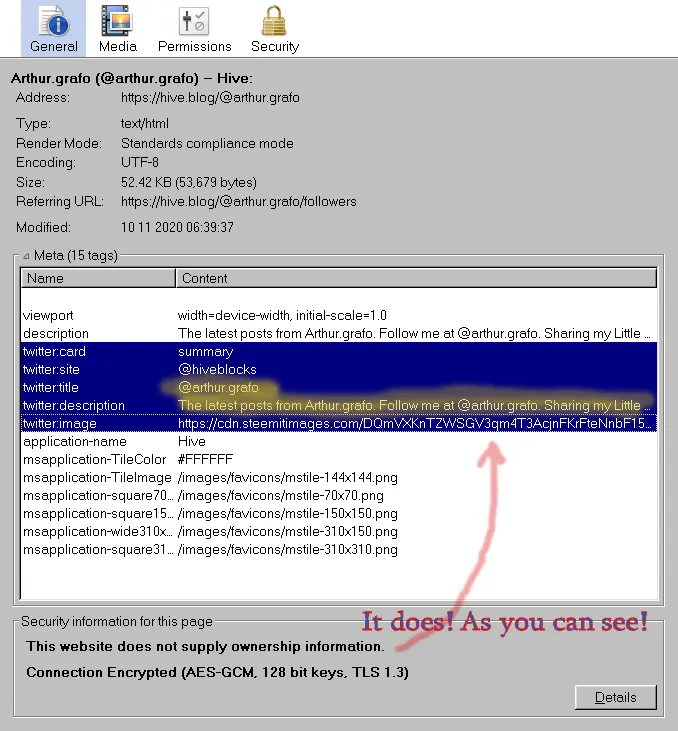Open the General tab icon

click(x=54, y=28)
